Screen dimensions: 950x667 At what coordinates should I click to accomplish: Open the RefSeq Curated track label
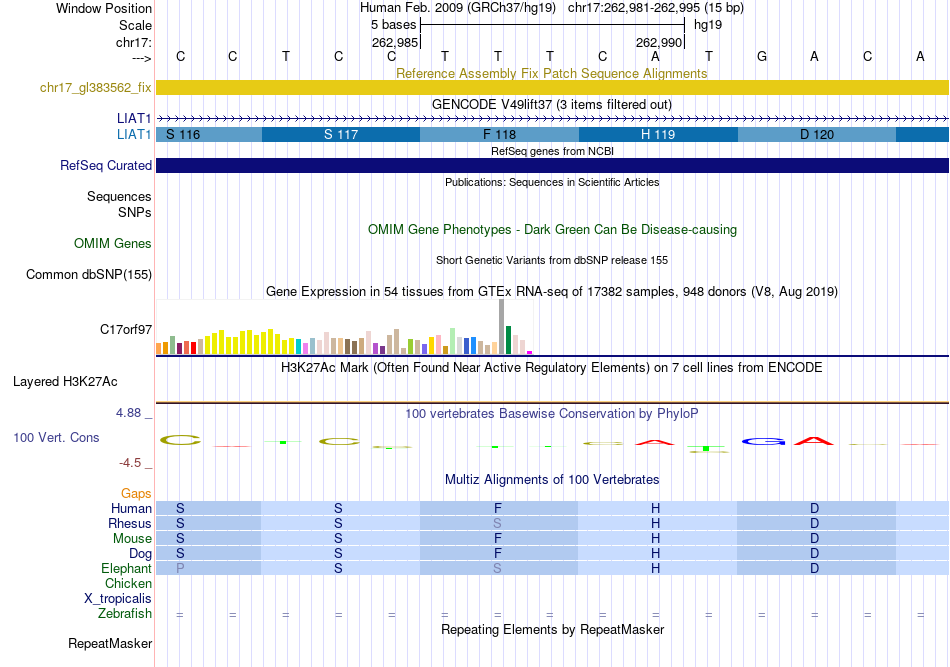click(106, 165)
